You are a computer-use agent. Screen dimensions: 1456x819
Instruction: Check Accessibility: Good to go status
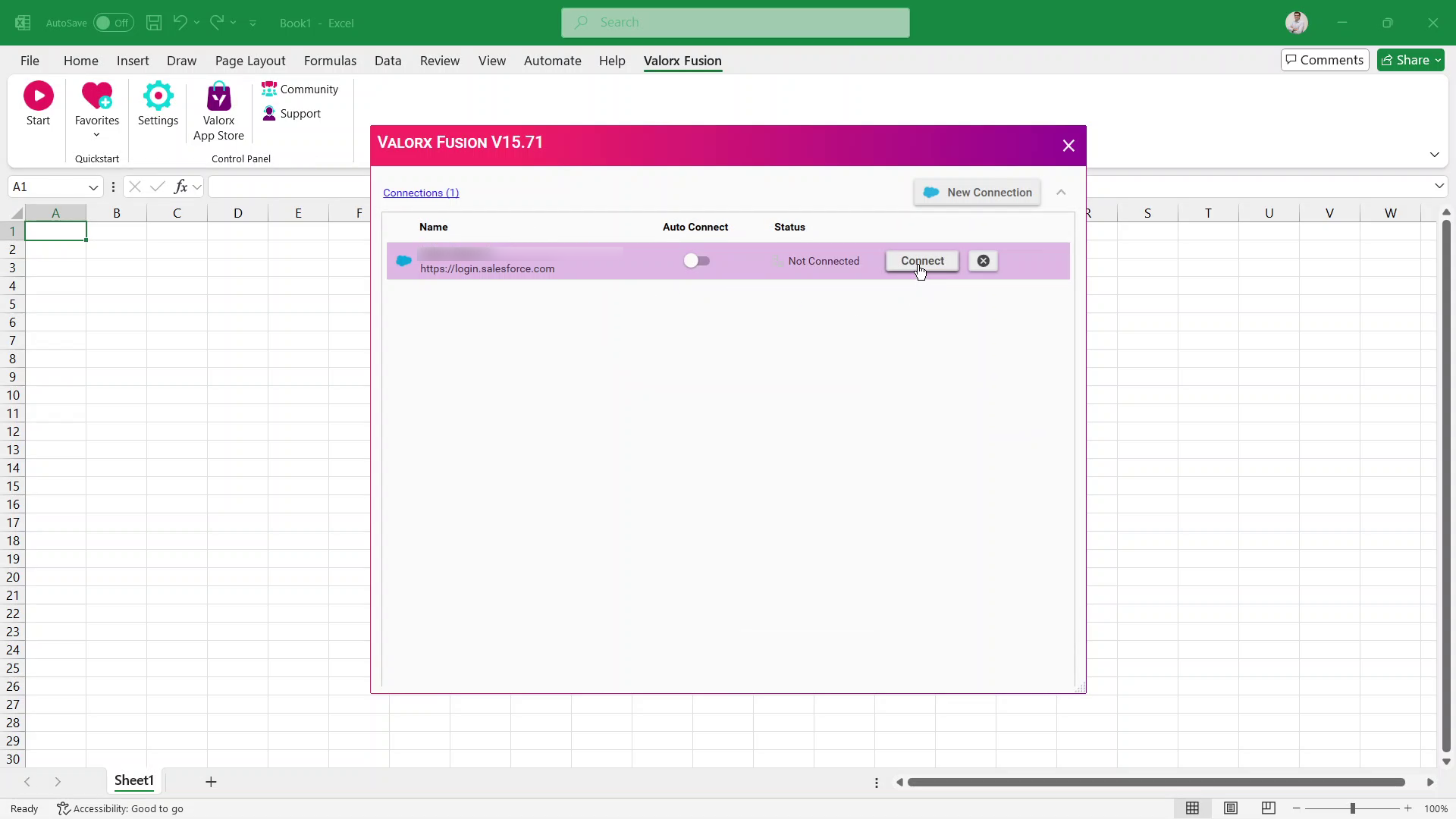click(121, 808)
